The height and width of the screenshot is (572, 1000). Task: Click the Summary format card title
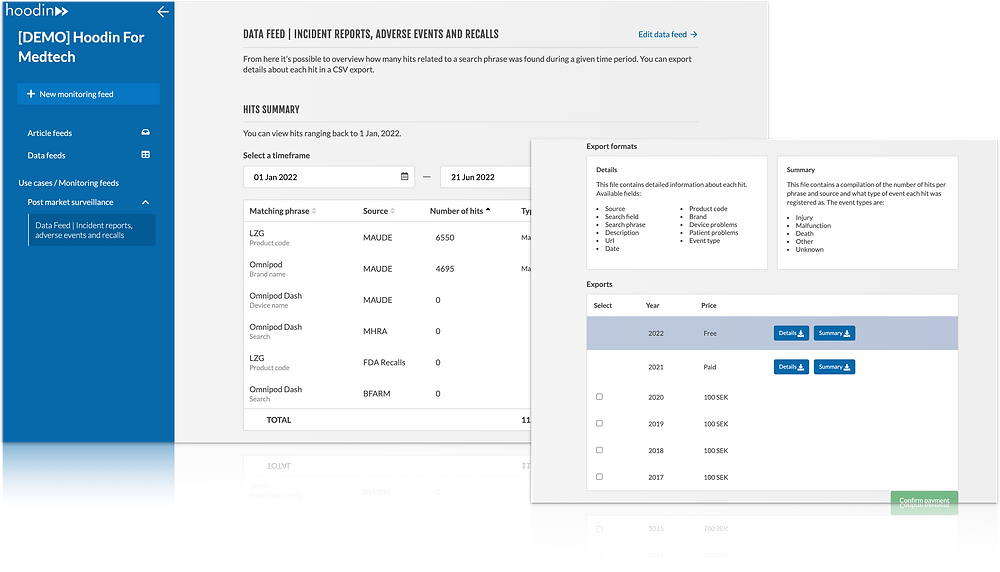click(800, 170)
